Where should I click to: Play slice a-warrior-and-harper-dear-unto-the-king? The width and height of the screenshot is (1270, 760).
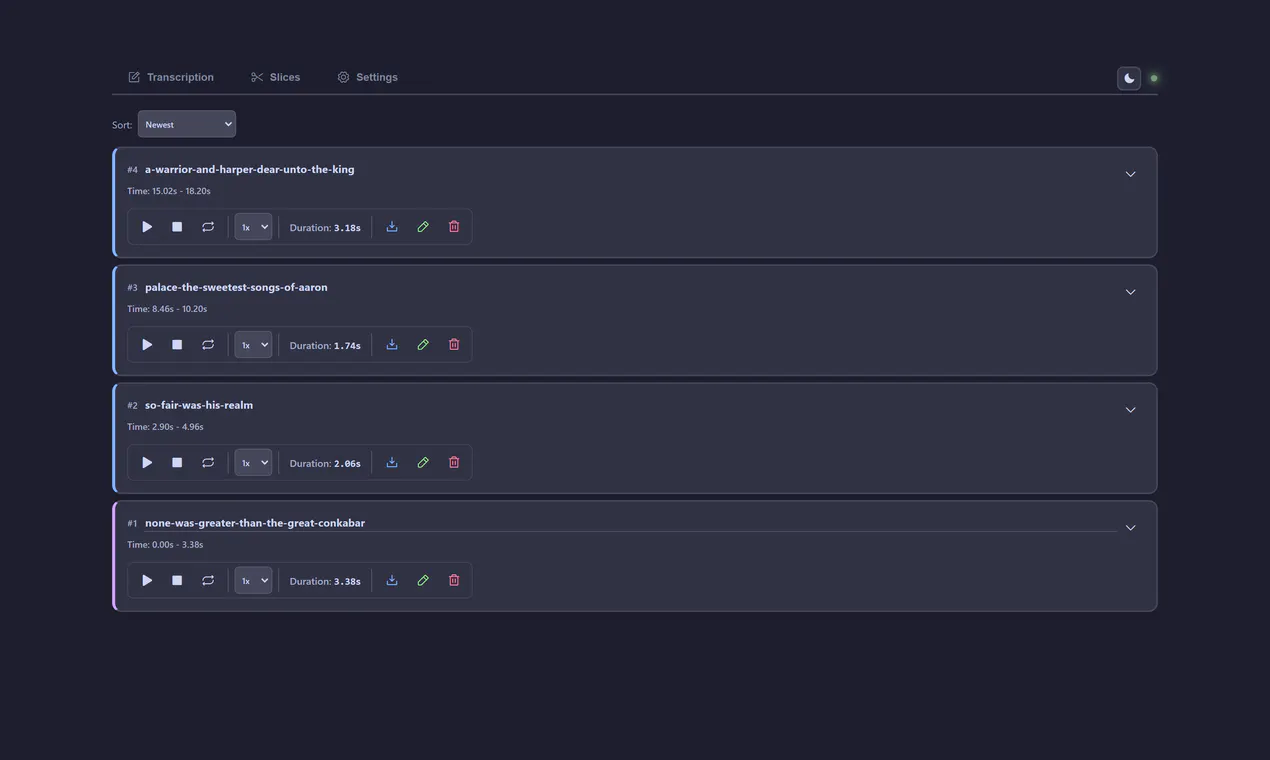[x=147, y=227]
